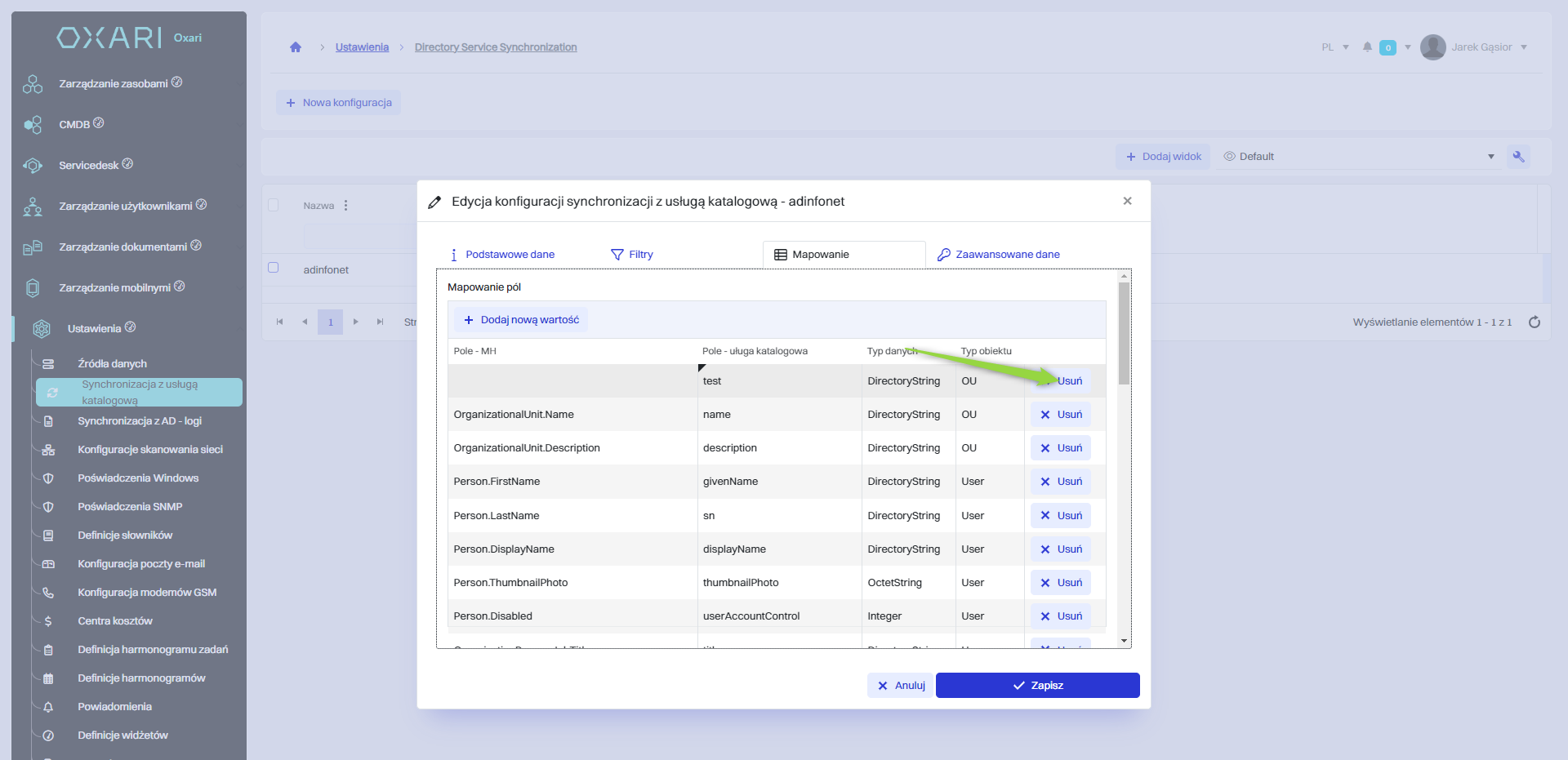Switch to the Filtry tab
Screen dimensions: 1568x760
tap(632, 255)
